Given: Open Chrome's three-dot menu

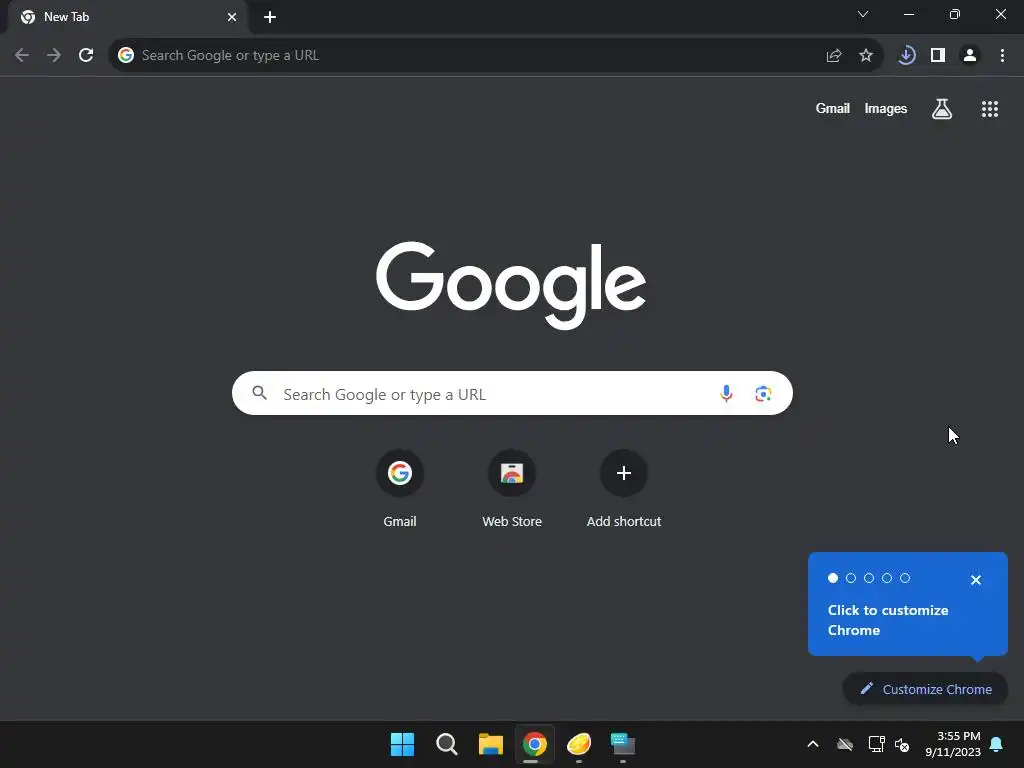Looking at the screenshot, I should (1002, 56).
